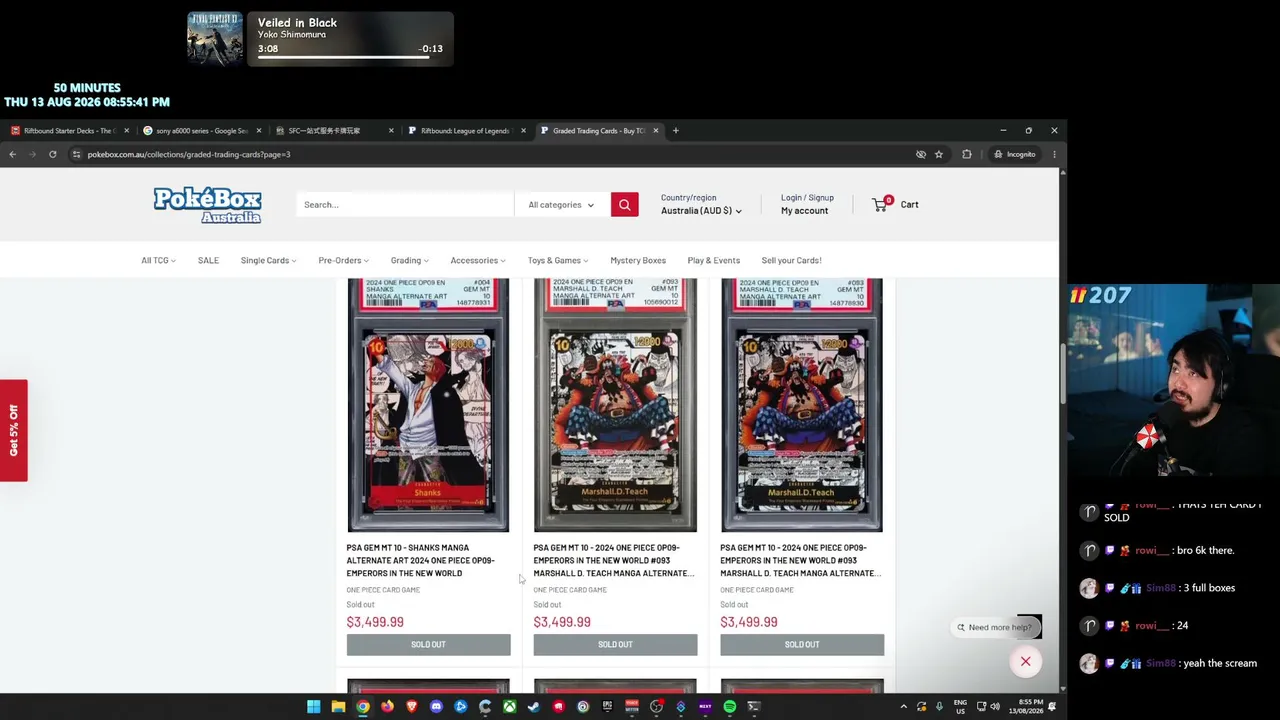Screen dimensions: 1280x720
Task: Click the tracking protection eye icon
Action: tap(920, 154)
